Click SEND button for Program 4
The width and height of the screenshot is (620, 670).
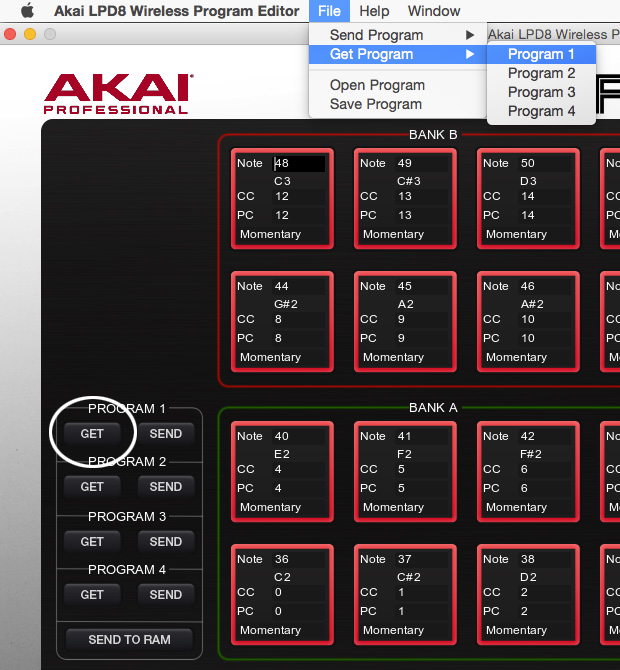tap(166, 595)
